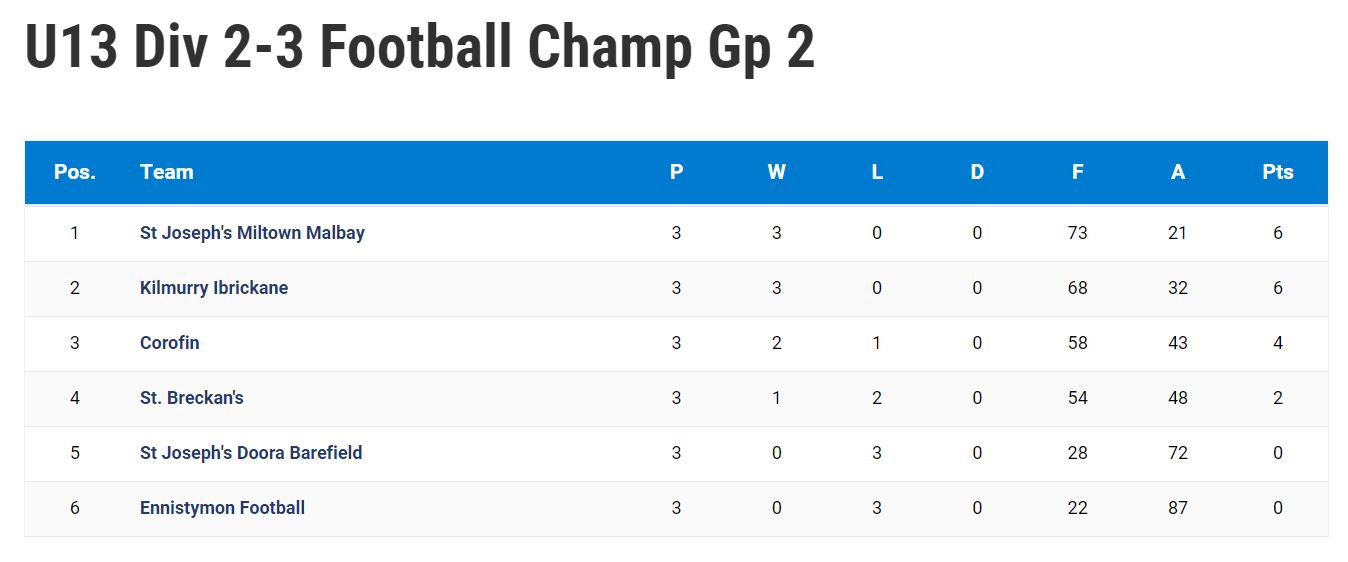Click Ennistymon Football team link

tap(222, 508)
